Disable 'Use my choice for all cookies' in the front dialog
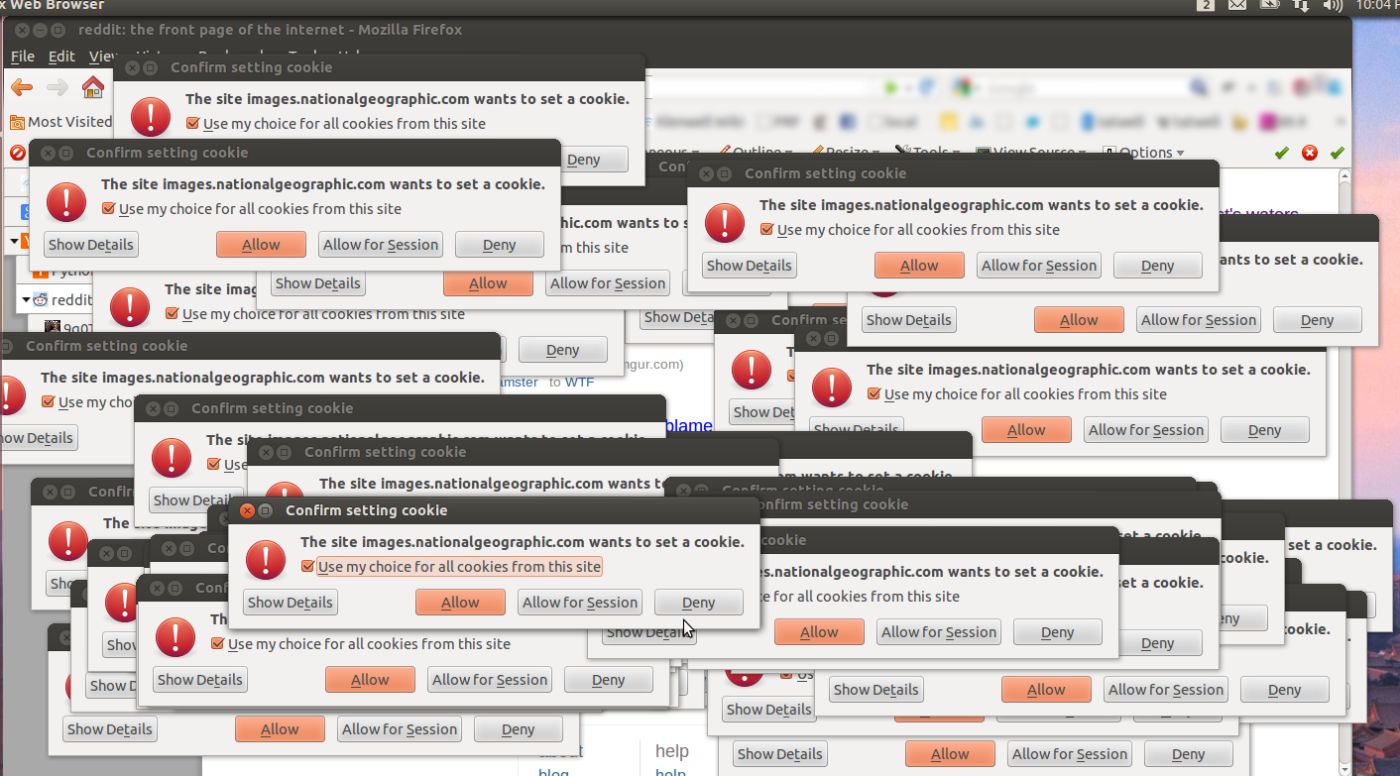Image resolution: width=1400 pixels, height=776 pixels. coord(307,566)
